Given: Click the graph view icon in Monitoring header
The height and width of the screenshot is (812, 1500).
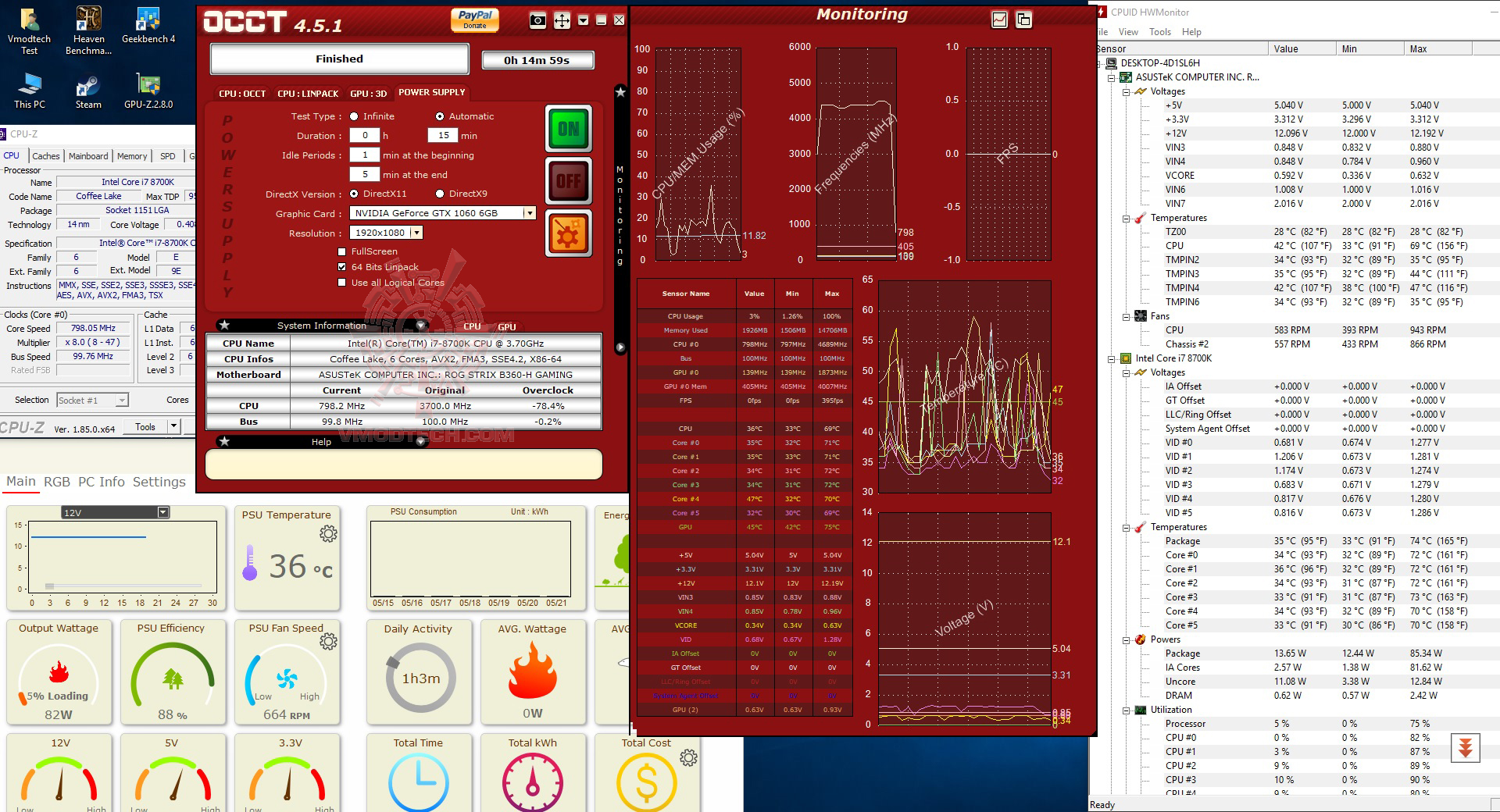Looking at the screenshot, I should tap(999, 20).
